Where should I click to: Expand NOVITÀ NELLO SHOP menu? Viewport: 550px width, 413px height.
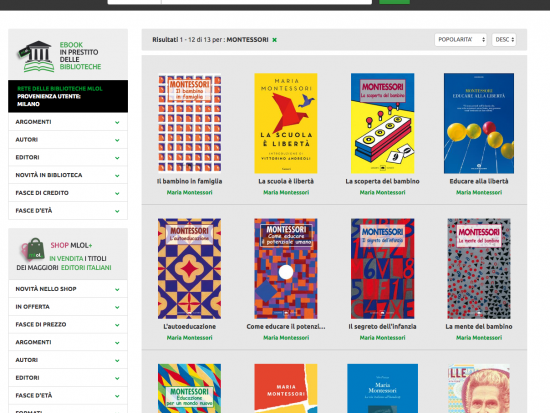click(68, 289)
